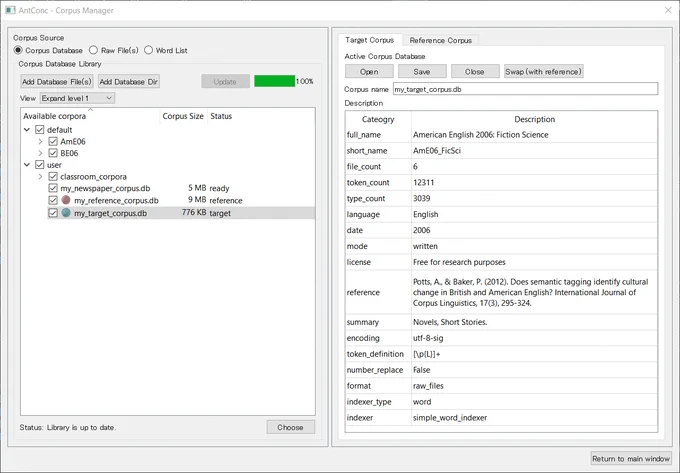Click the green update progress bar
This screenshot has width=680, height=473.
pos(275,81)
